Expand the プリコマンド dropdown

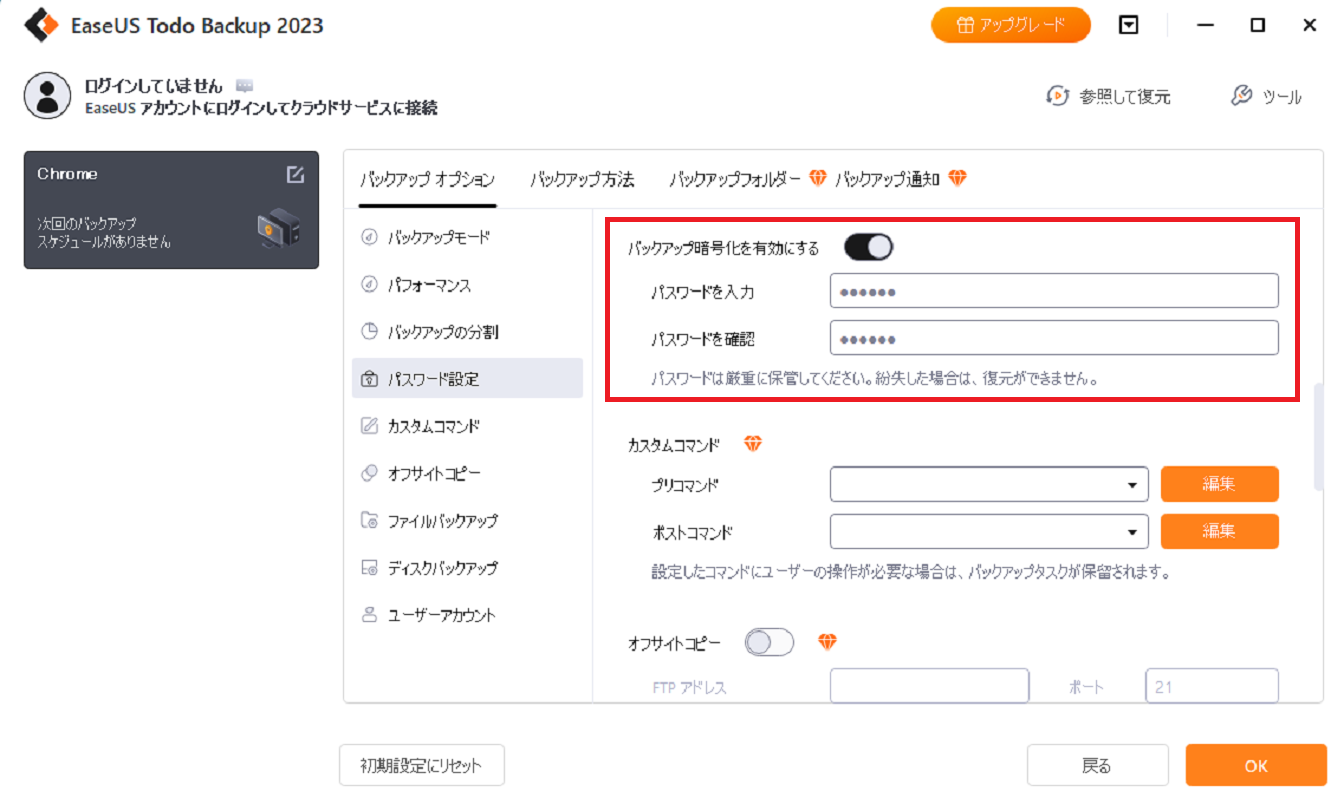pyautogui.click(x=1131, y=485)
